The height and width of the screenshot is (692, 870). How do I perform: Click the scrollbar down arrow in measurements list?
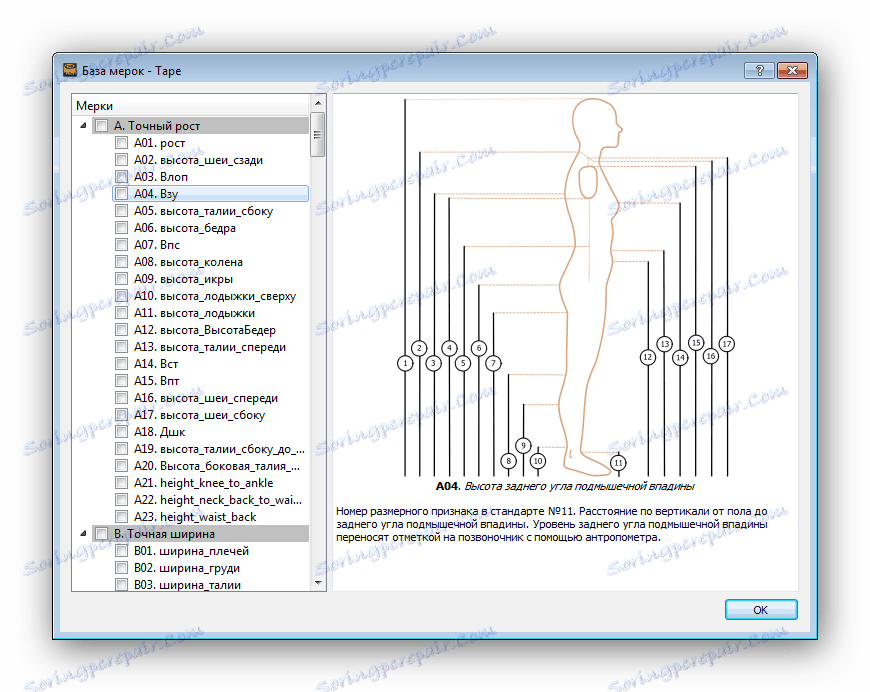tap(318, 583)
